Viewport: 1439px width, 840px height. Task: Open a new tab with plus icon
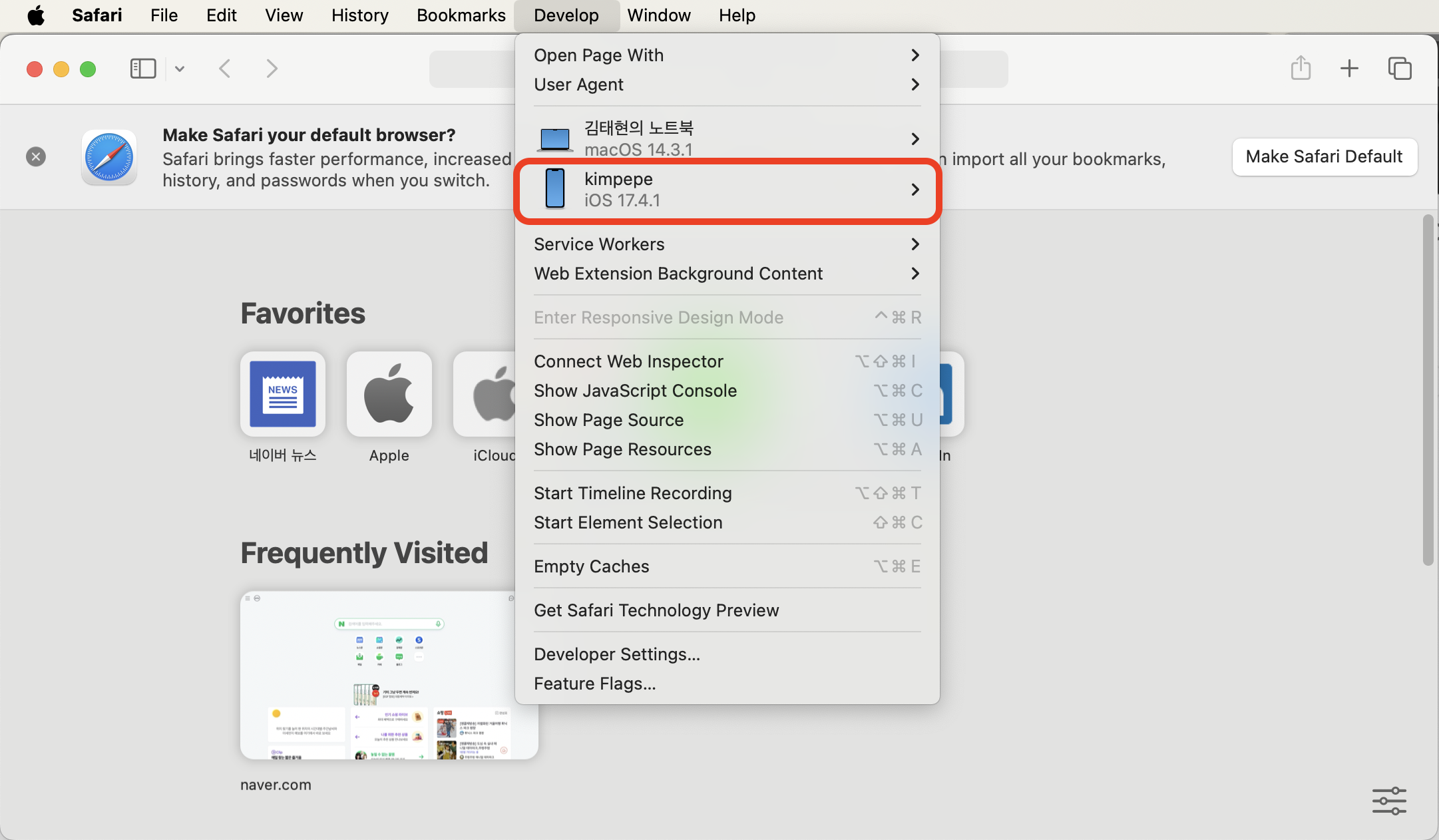click(x=1349, y=69)
